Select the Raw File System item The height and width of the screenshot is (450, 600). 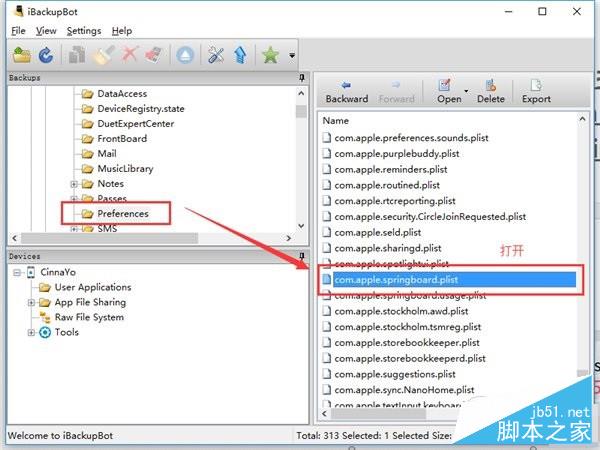click(89, 317)
